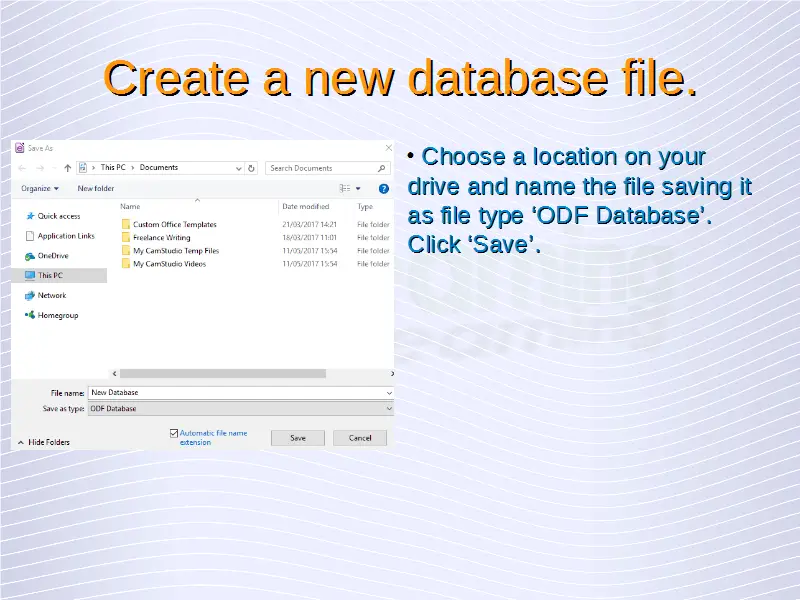Collapse the dialog with Hide Folders

[x=43, y=442]
